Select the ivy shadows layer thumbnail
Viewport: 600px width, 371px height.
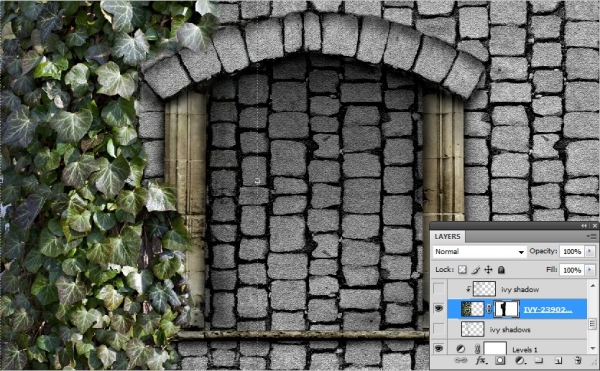point(473,329)
